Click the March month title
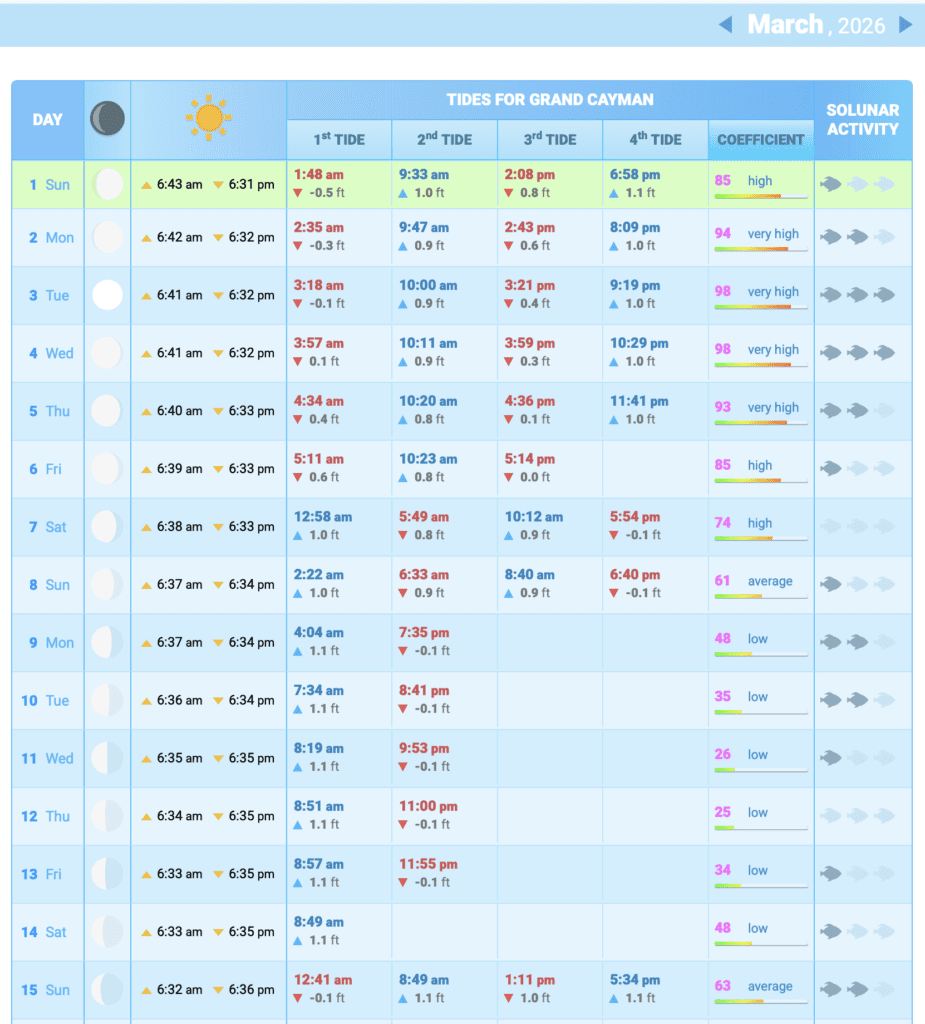925x1024 pixels. (x=785, y=24)
